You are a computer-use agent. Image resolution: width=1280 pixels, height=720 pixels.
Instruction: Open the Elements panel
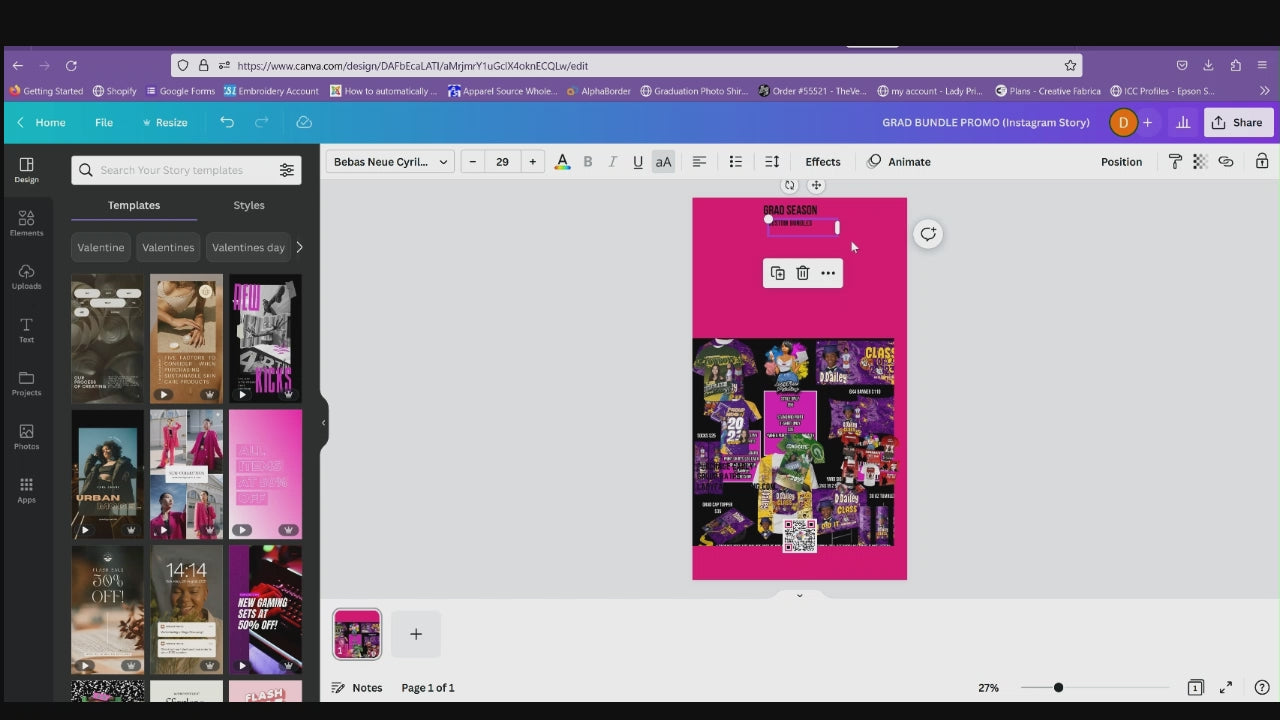click(26, 223)
